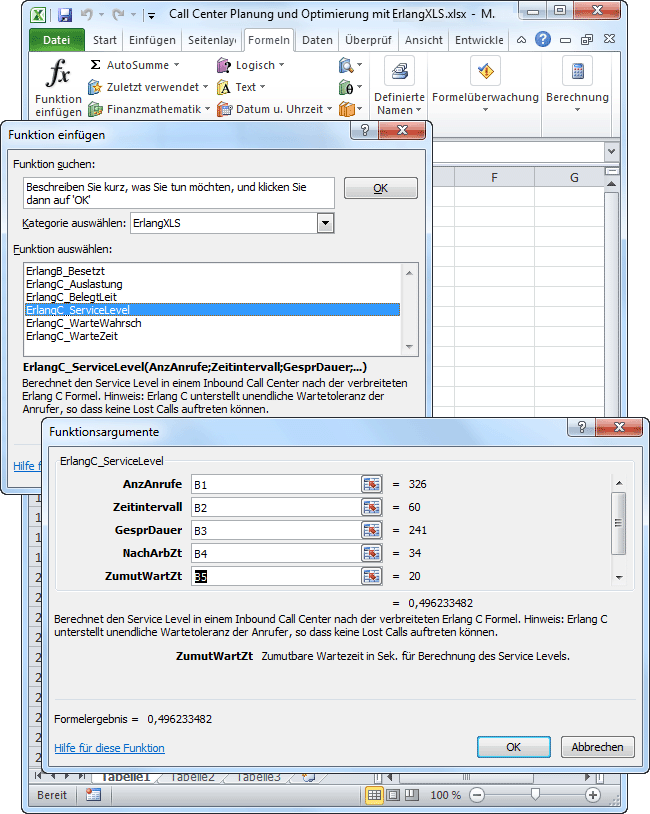The height and width of the screenshot is (814, 650).
Task: Expand the Zuletzt verwendet dropdown
Action: point(150,87)
